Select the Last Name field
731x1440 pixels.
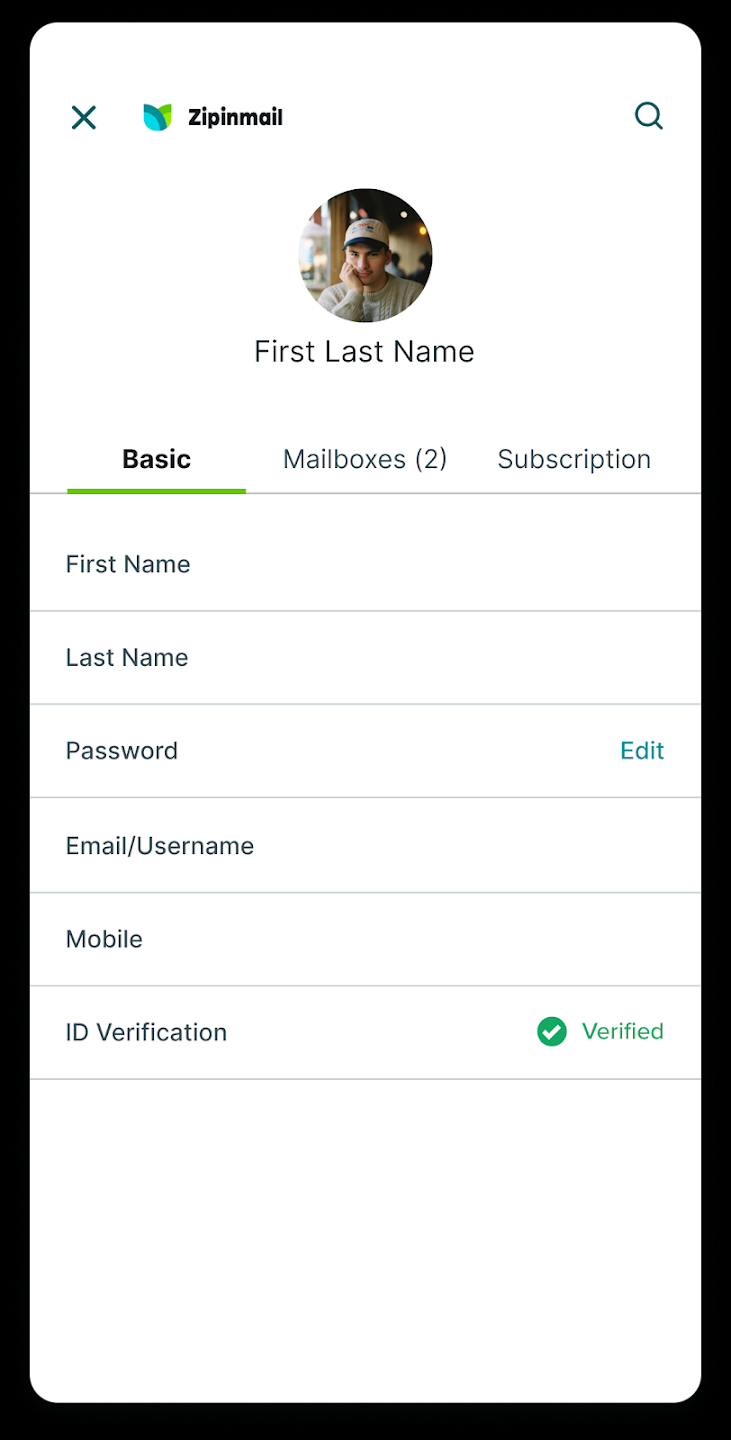(365, 658)
